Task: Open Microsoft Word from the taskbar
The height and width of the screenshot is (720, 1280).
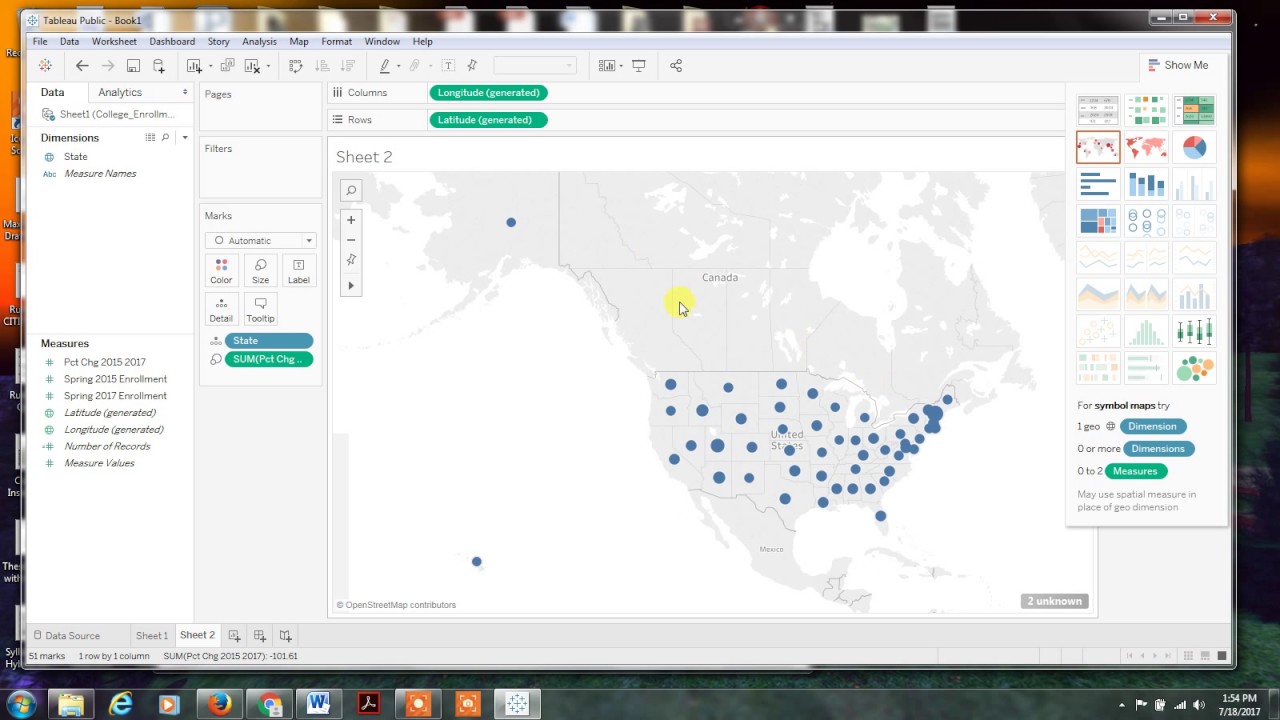Action: (319, 704)
